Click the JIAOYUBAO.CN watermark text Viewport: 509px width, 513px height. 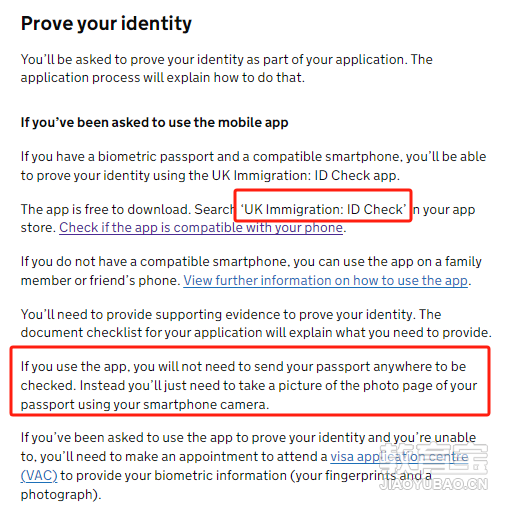434,484
